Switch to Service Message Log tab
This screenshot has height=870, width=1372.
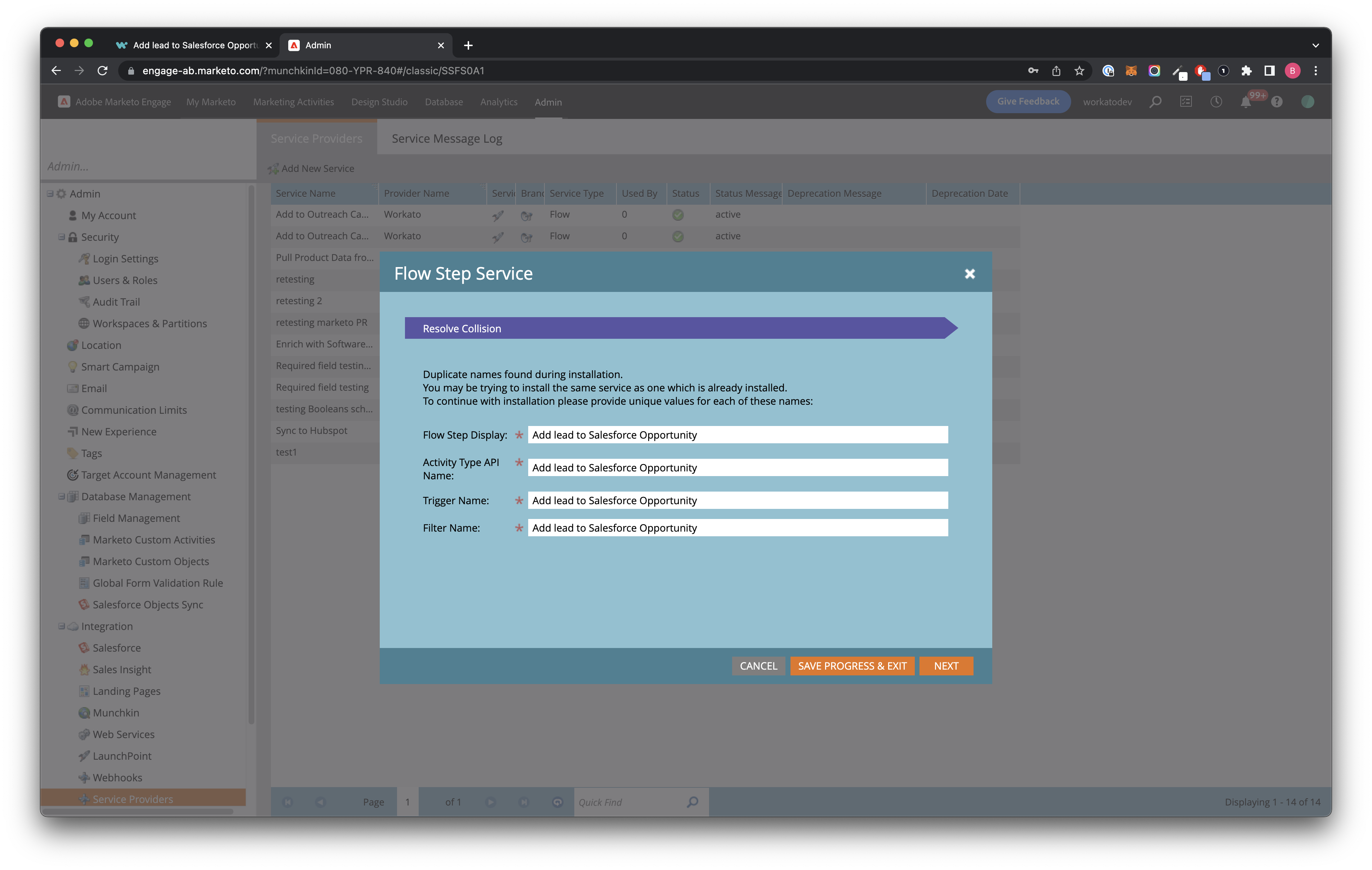447,138
